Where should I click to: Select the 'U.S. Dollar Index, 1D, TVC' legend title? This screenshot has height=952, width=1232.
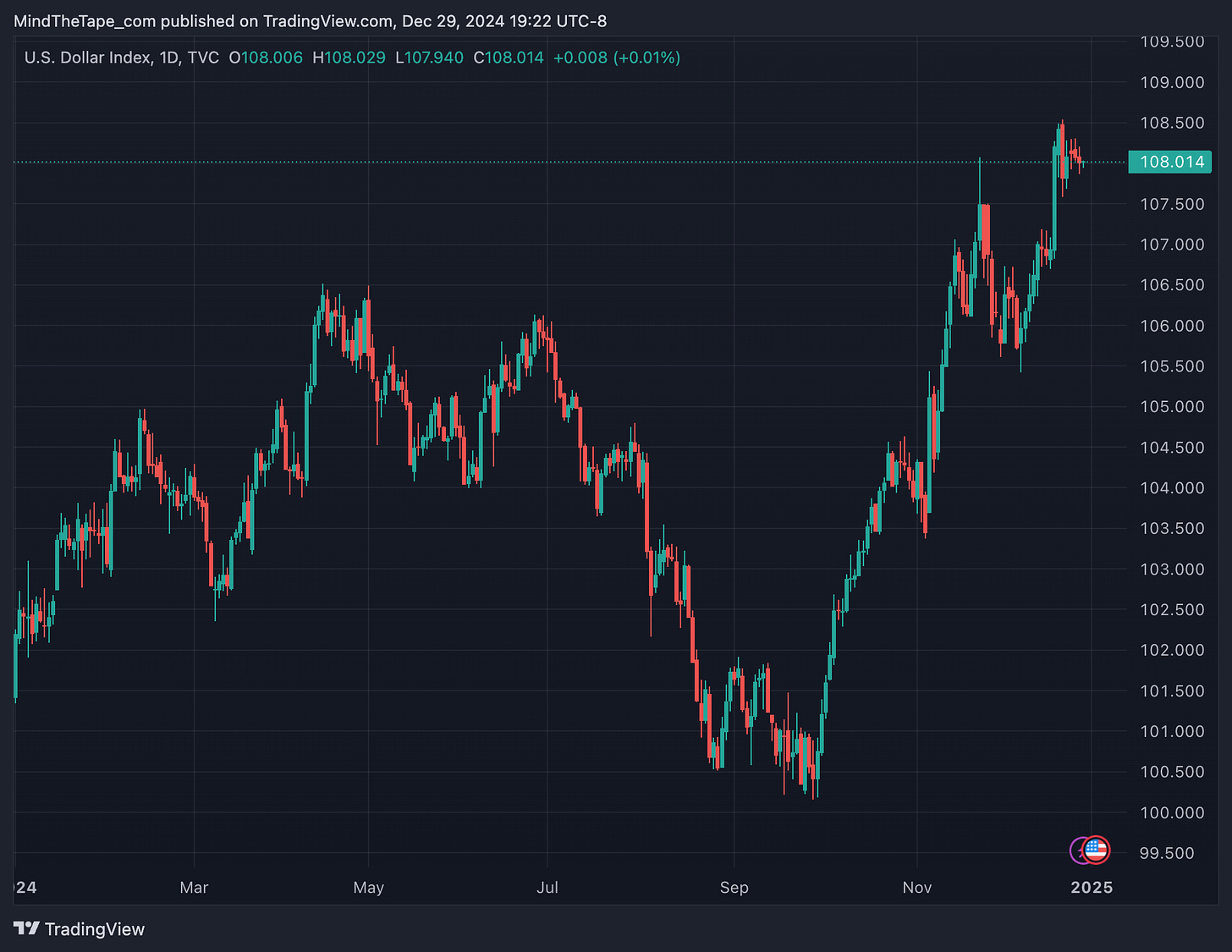tap(122, 58)
